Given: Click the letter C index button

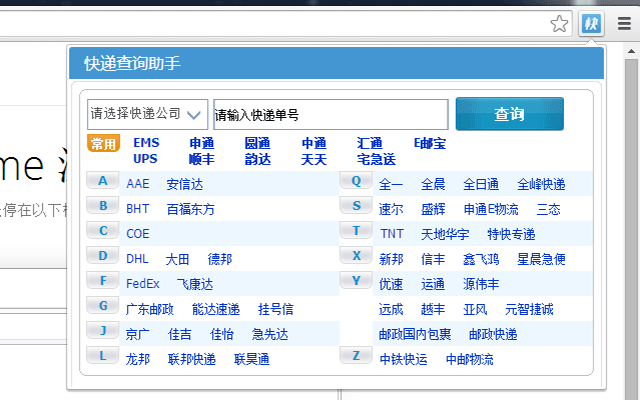Looking at the screenshot, I should [x=103, y=231].
